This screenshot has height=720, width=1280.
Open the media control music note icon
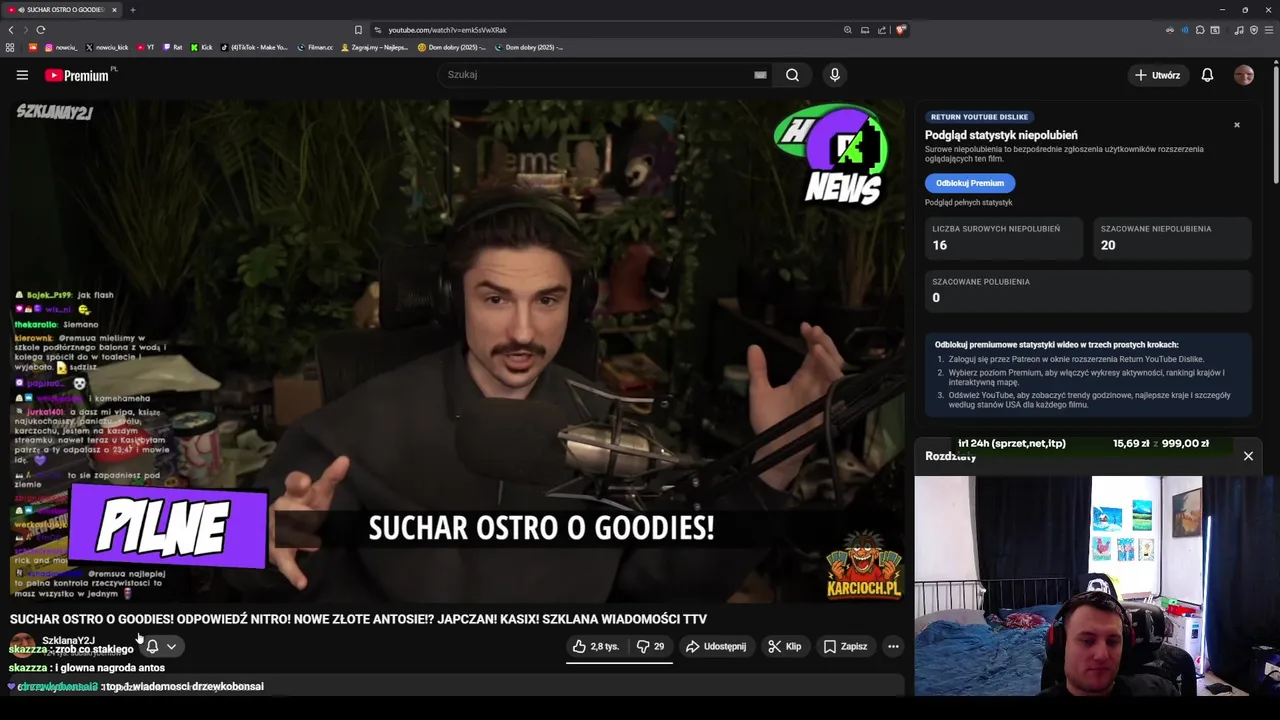[x=1239, y=30]
